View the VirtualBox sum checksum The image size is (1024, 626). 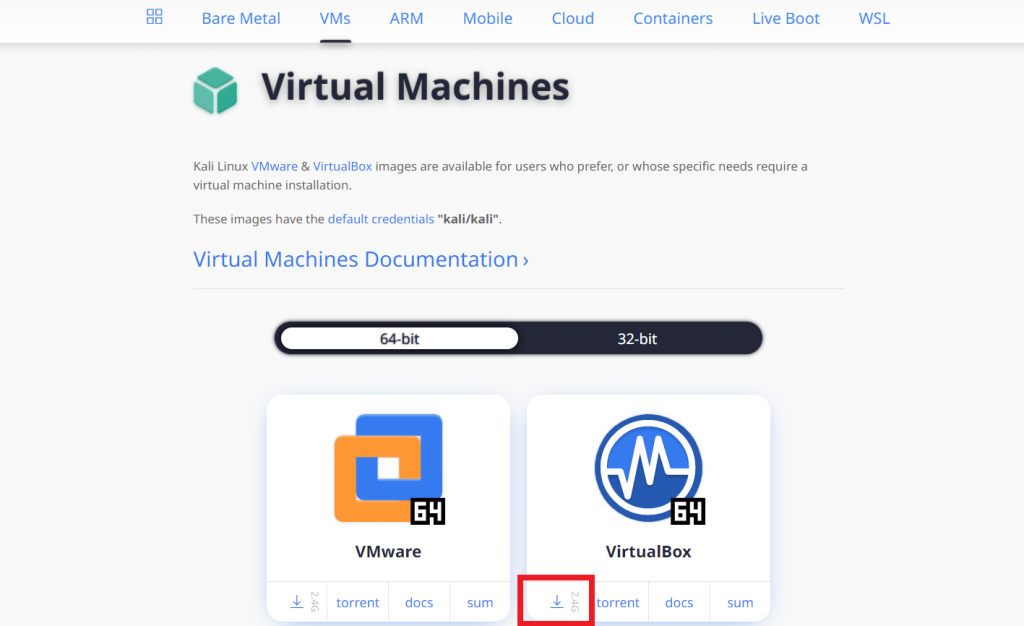(x=740, y=602)
